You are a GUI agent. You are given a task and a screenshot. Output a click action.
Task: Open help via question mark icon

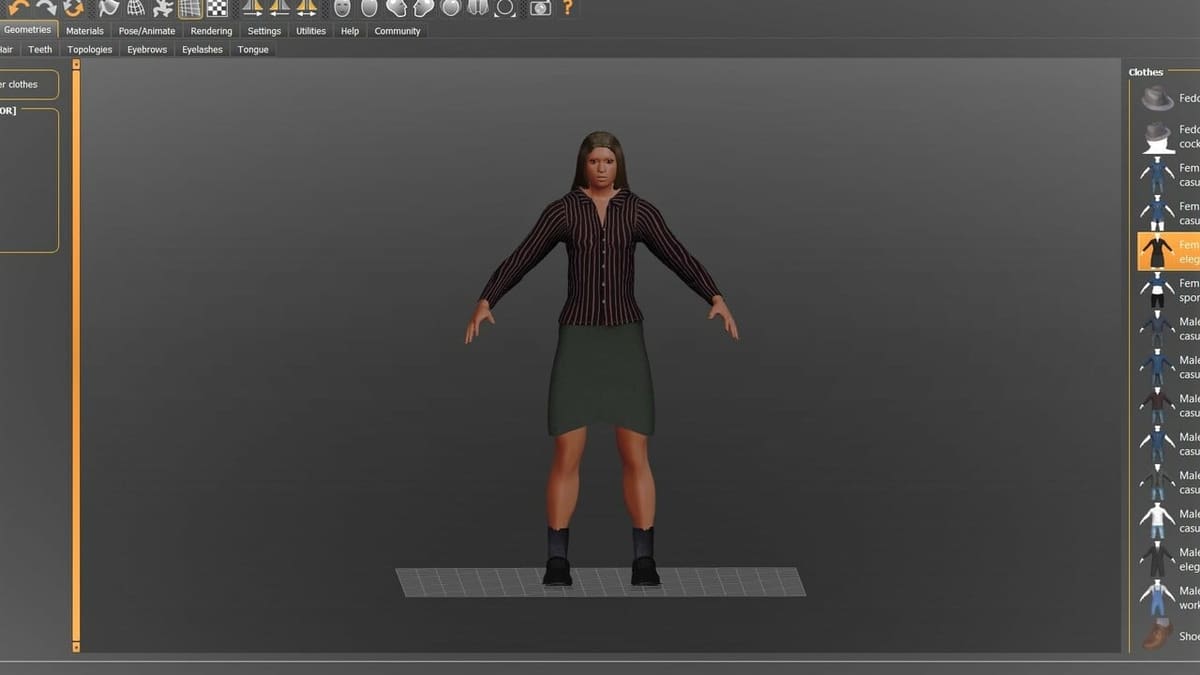[x=568, y=8]
